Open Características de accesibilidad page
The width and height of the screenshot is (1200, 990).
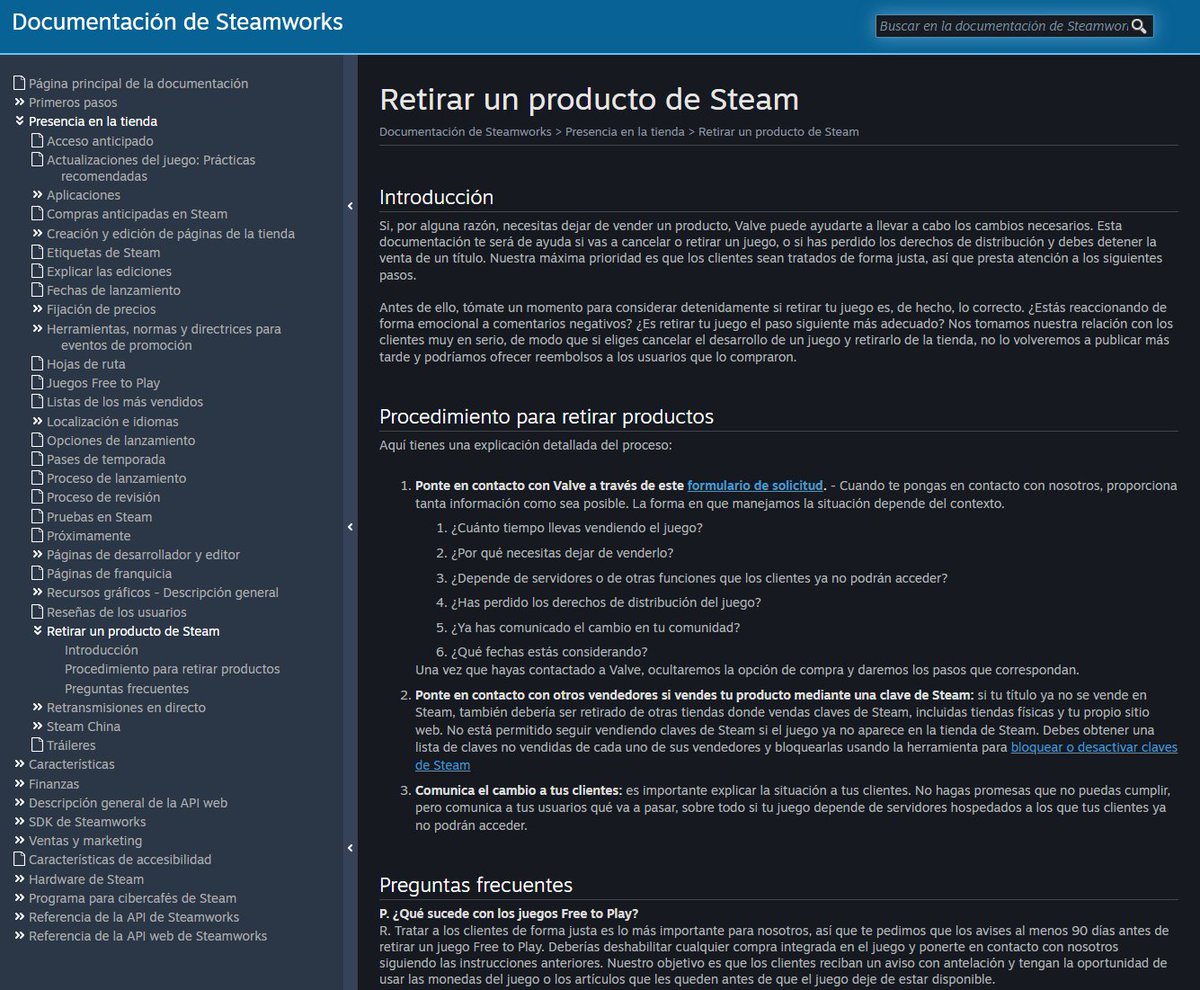tap(120, 860)
